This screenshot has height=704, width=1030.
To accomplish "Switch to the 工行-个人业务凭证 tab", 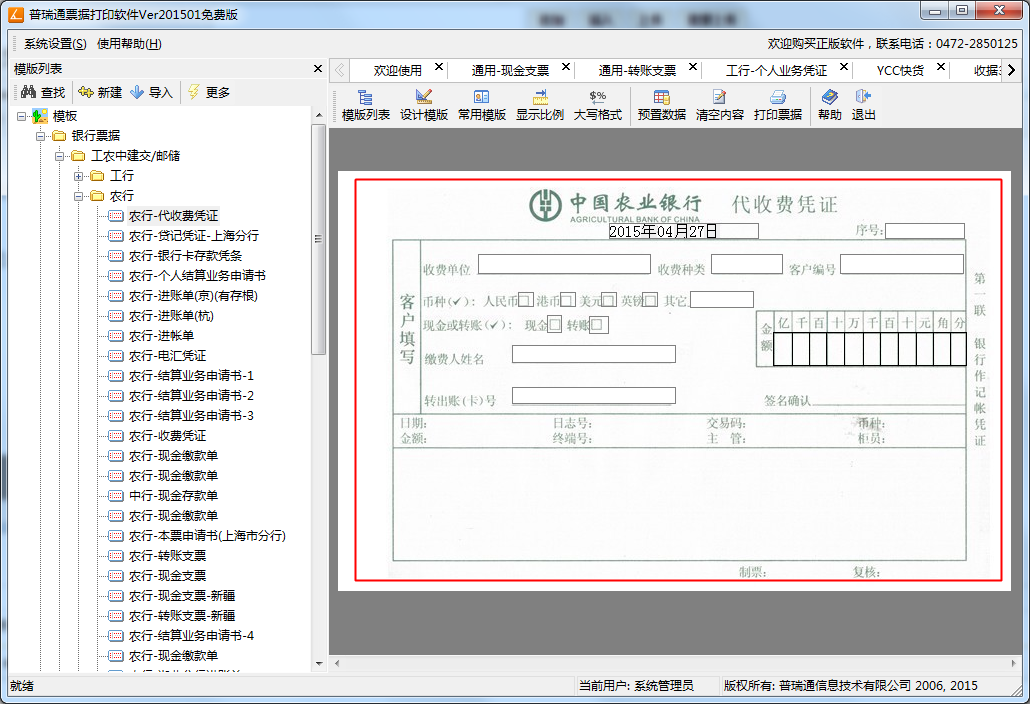I will tap(776, 70).
